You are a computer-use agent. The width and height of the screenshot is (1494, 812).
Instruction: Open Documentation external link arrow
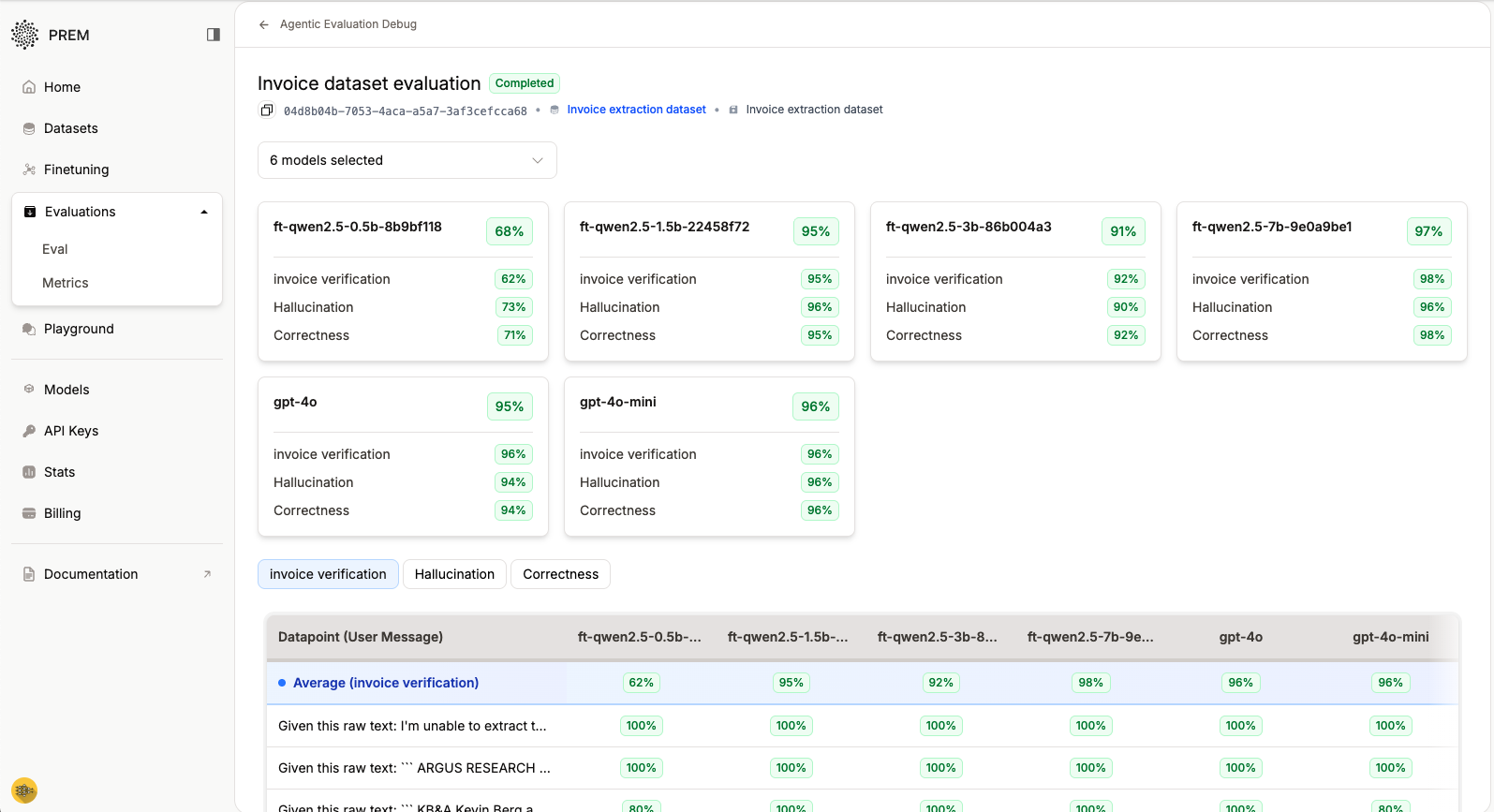point(207,574)
